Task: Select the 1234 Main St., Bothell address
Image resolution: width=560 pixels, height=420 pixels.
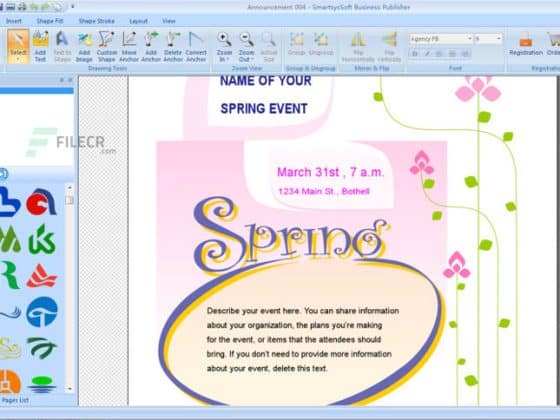Action: [x=324, y=191]
